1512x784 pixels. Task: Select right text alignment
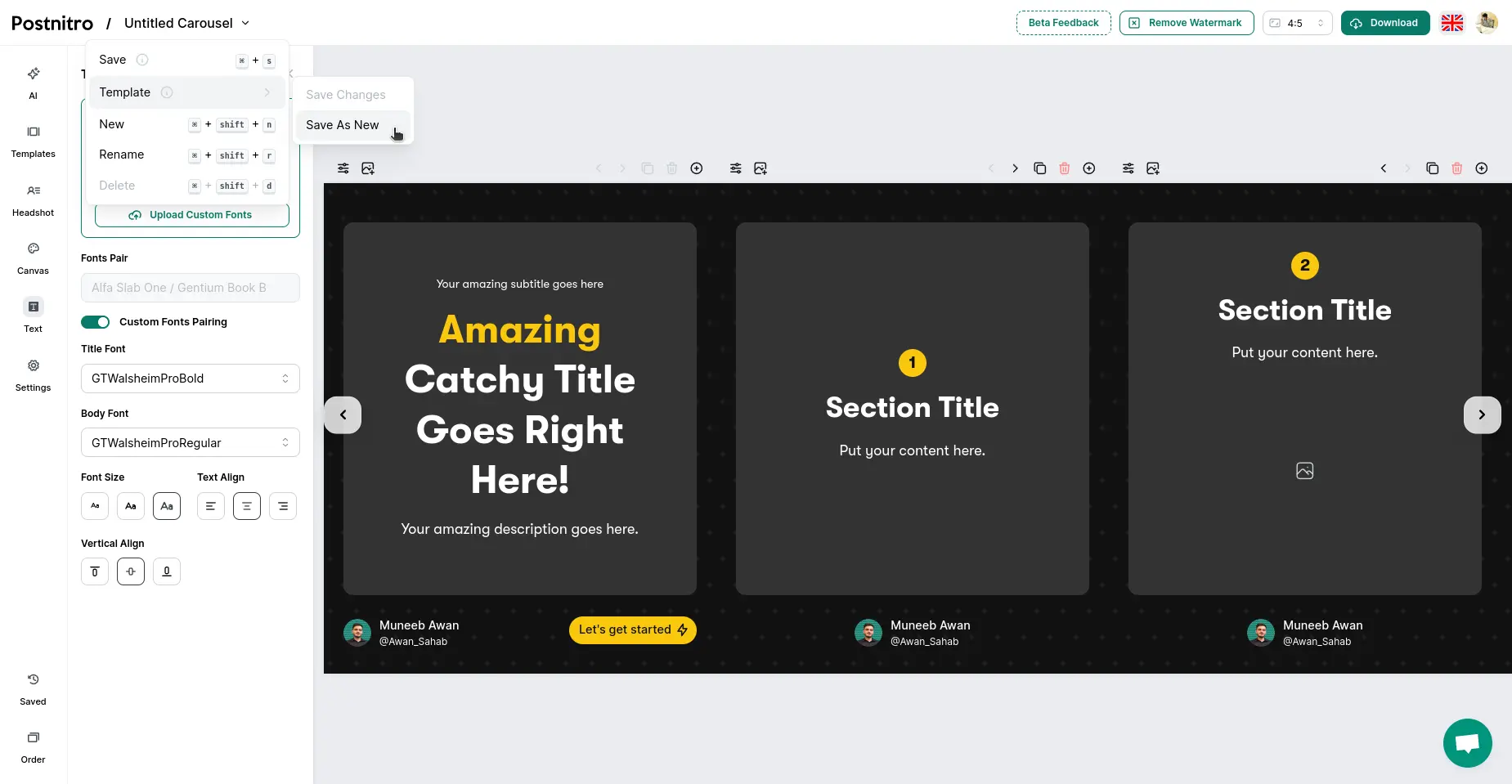[x=283, y=505]
